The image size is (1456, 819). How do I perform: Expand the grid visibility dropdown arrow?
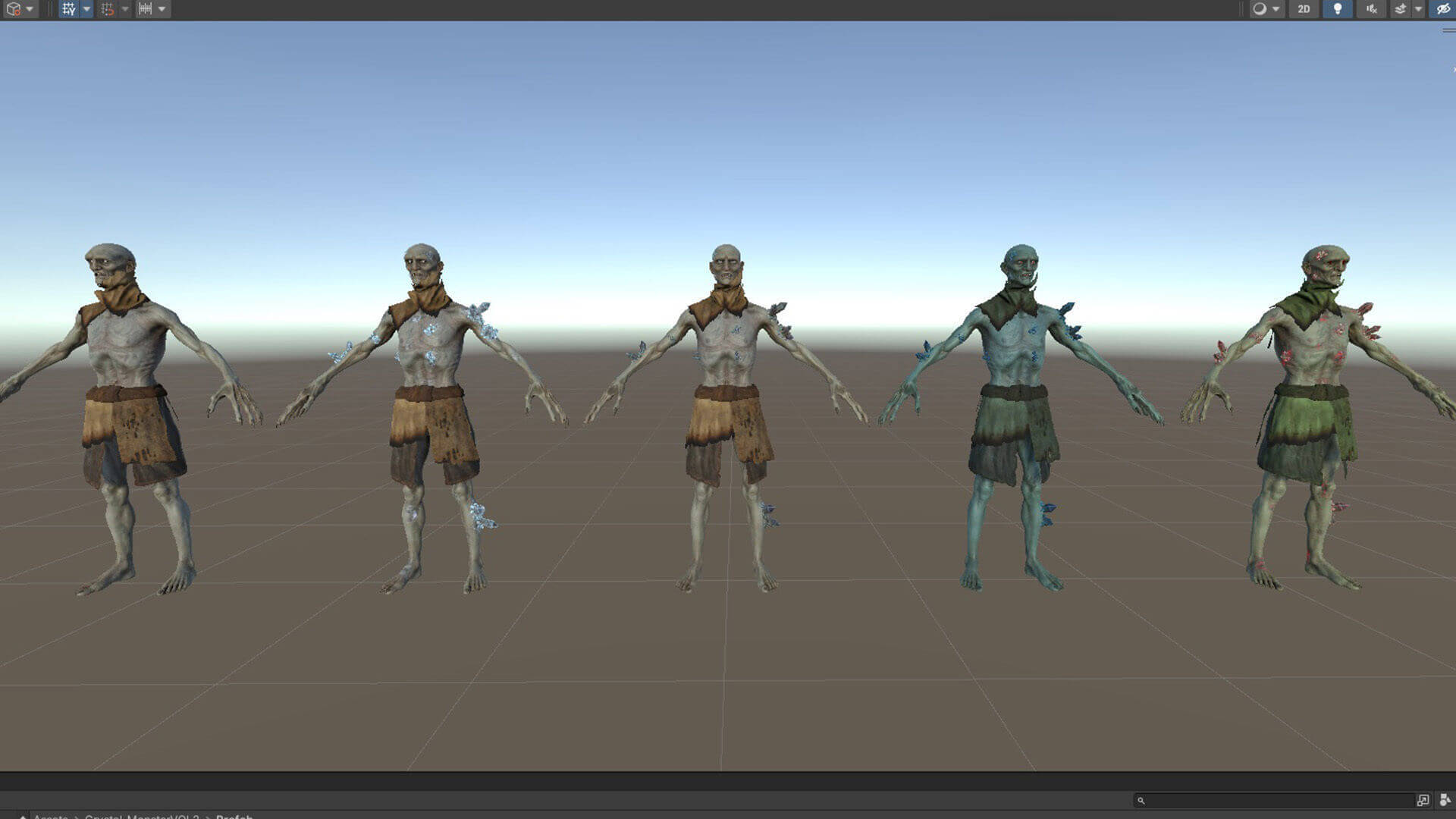[86, 9]
